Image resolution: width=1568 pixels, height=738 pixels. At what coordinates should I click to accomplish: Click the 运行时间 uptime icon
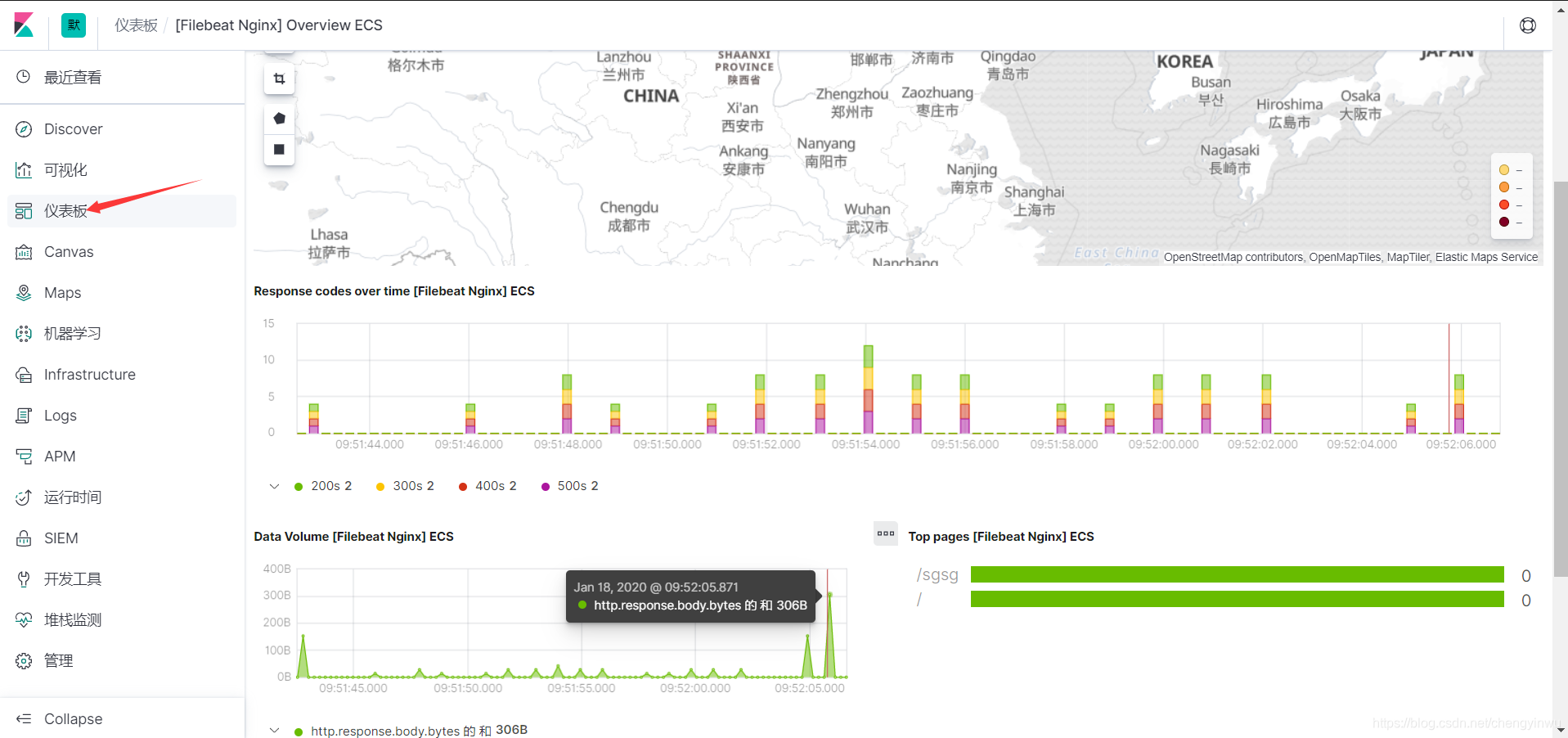tap(24, 497)
